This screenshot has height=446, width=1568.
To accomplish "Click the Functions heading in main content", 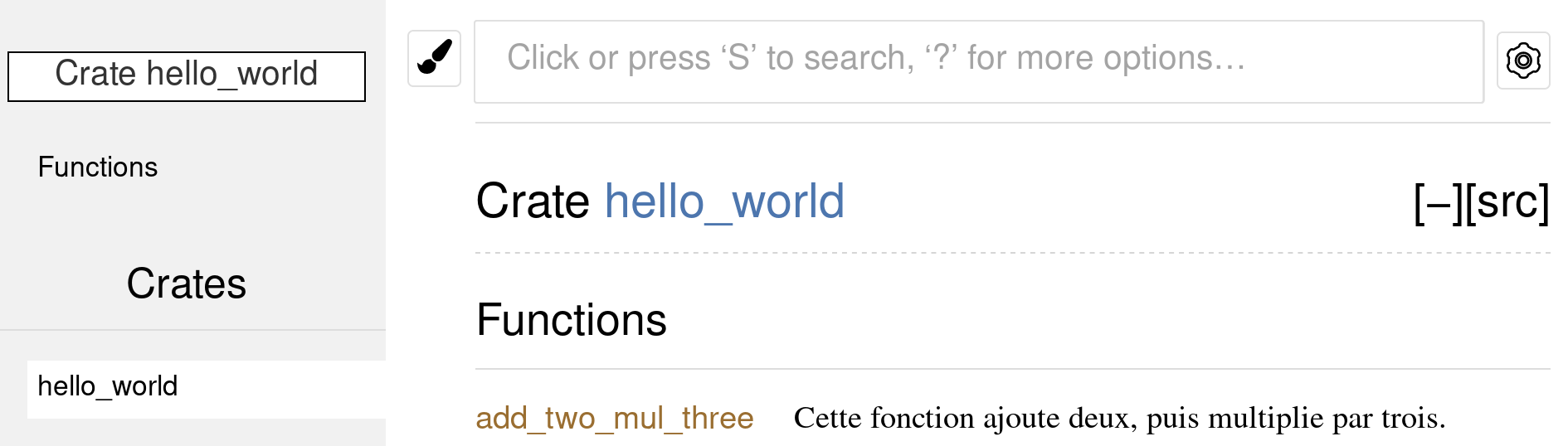I will 571,320.
